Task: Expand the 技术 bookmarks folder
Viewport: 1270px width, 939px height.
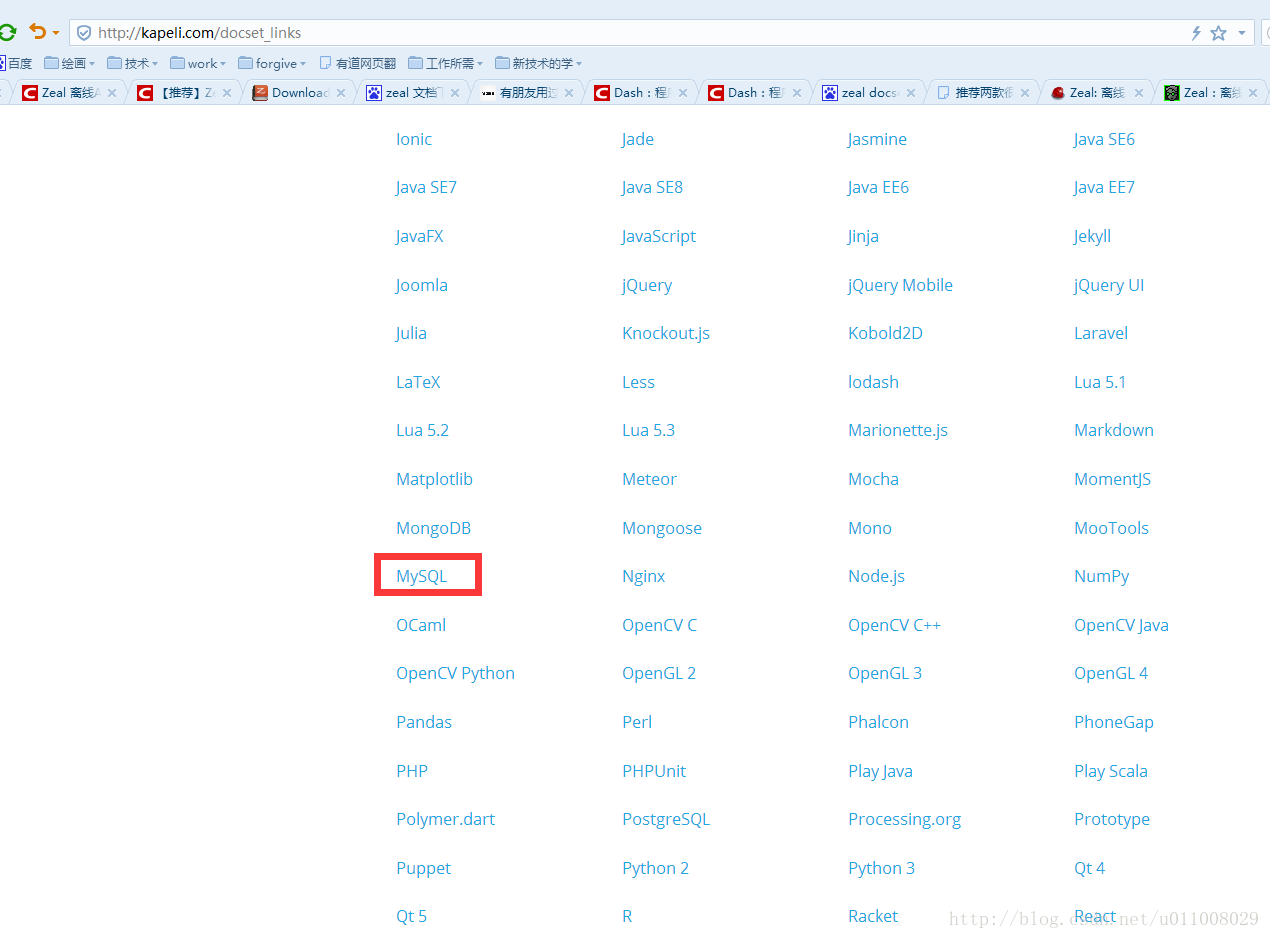Action: click(133, 63)
